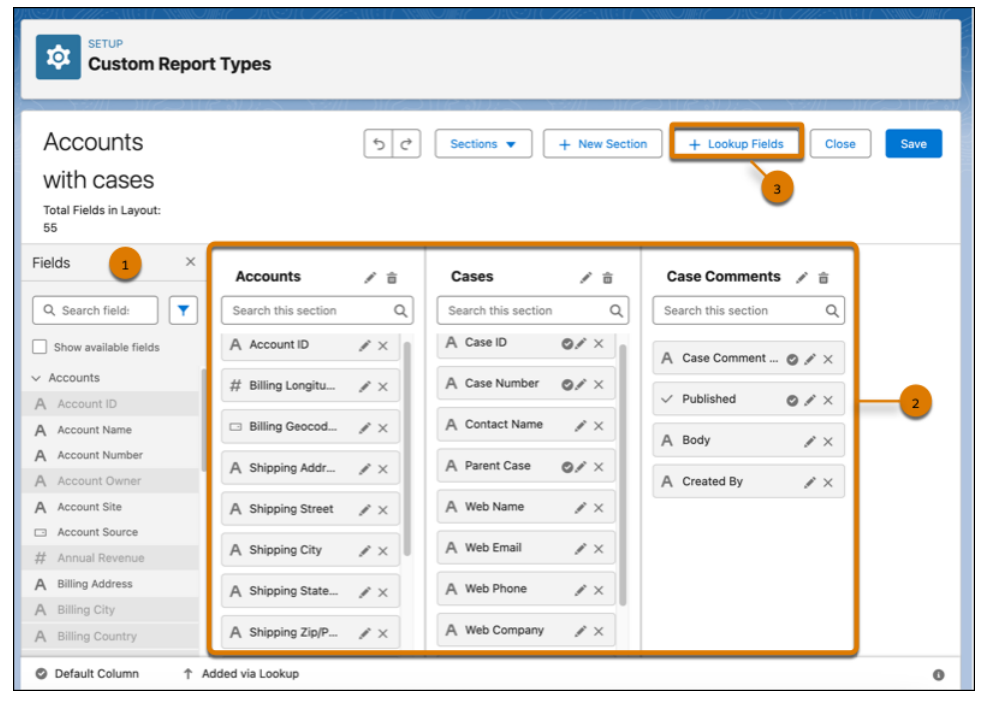Close the Fields panel
Image resolution: width=1000 pixels, height=709 pixels.
pyautogui.click(x=190, y=262)
